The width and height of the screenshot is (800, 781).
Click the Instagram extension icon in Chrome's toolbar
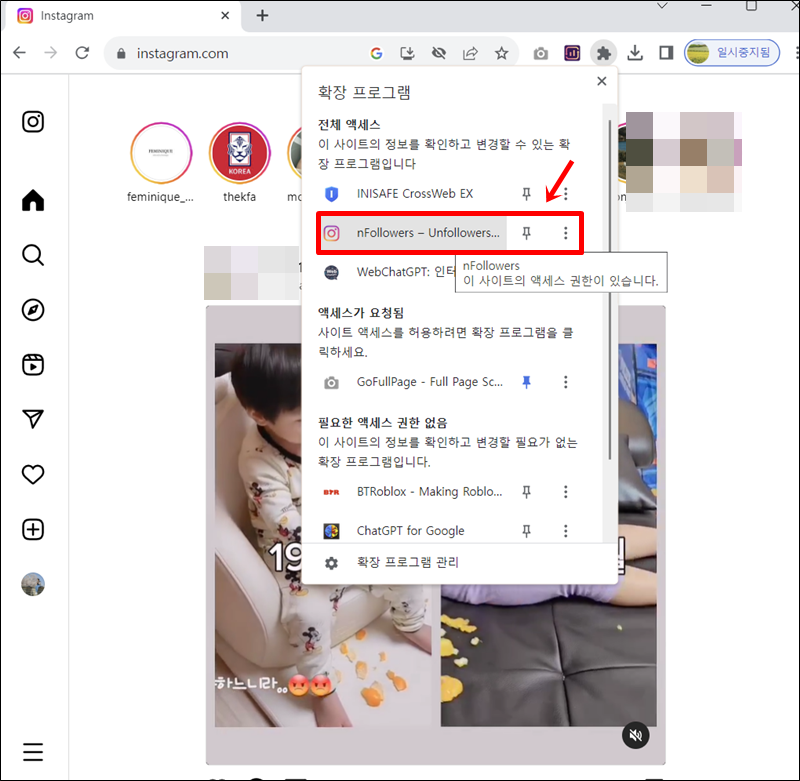click(572, 53)
